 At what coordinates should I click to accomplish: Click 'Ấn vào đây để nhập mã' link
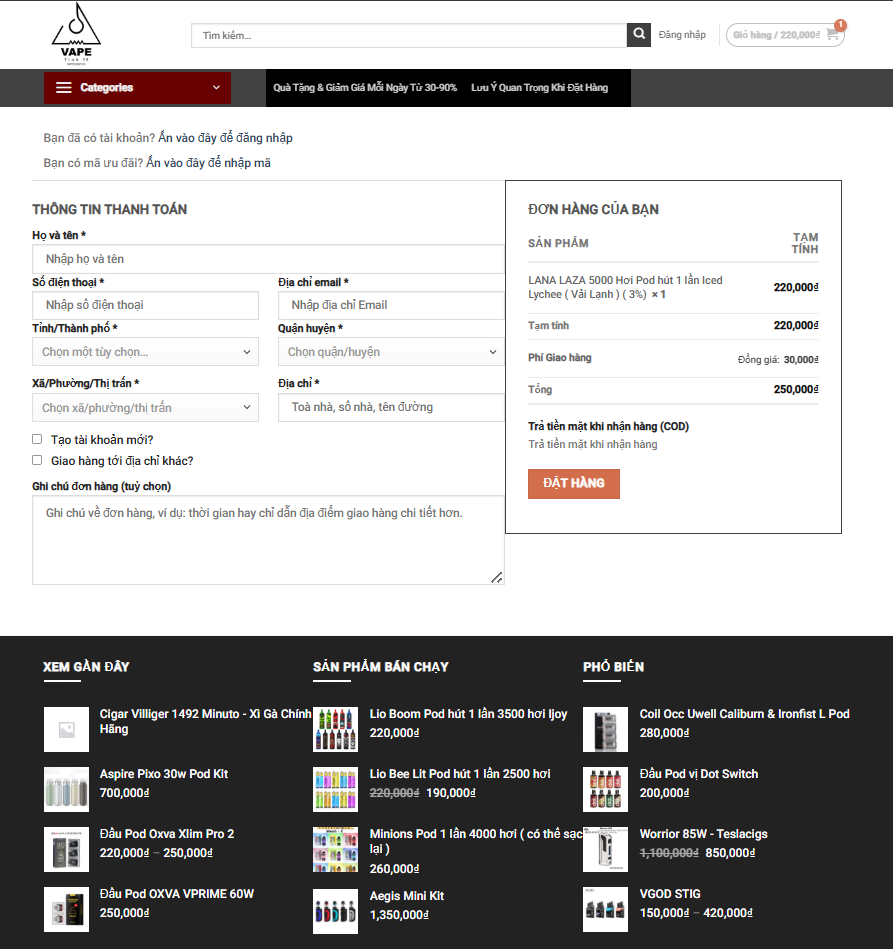click(x=208, y=163)
